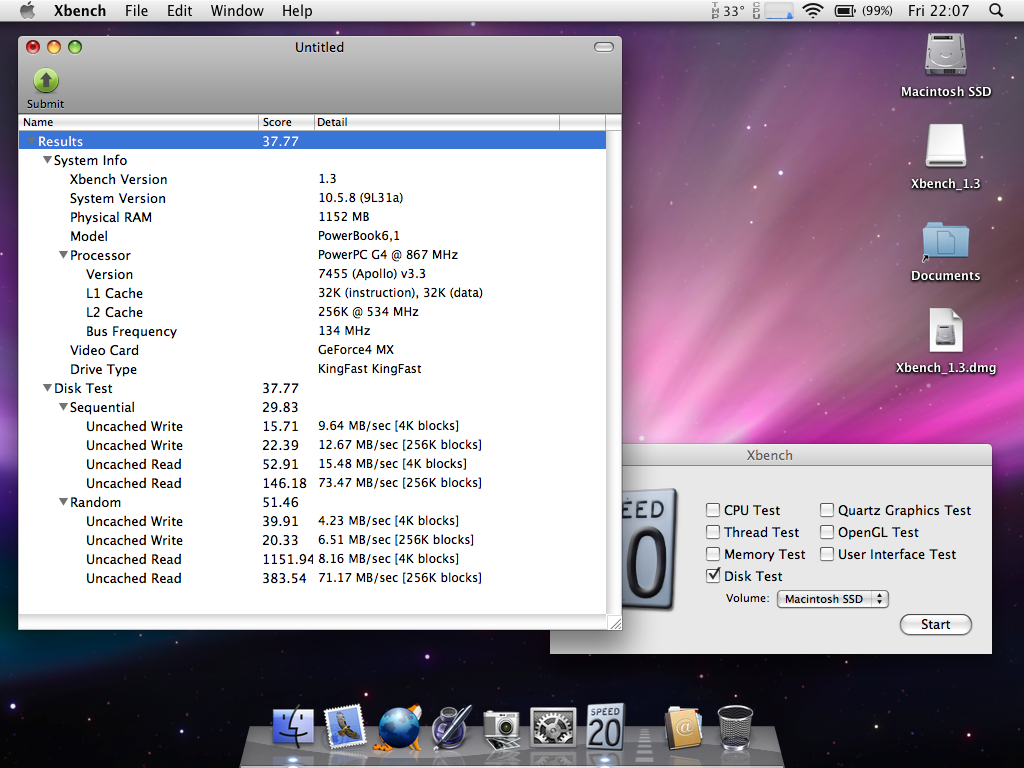Open the Edit menu

click(x=180, y=10)
